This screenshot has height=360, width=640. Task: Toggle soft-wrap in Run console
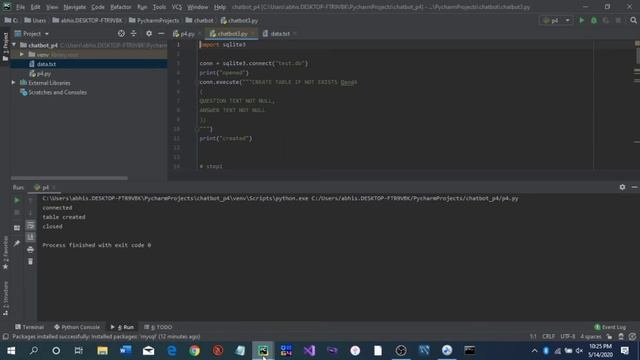30,225
